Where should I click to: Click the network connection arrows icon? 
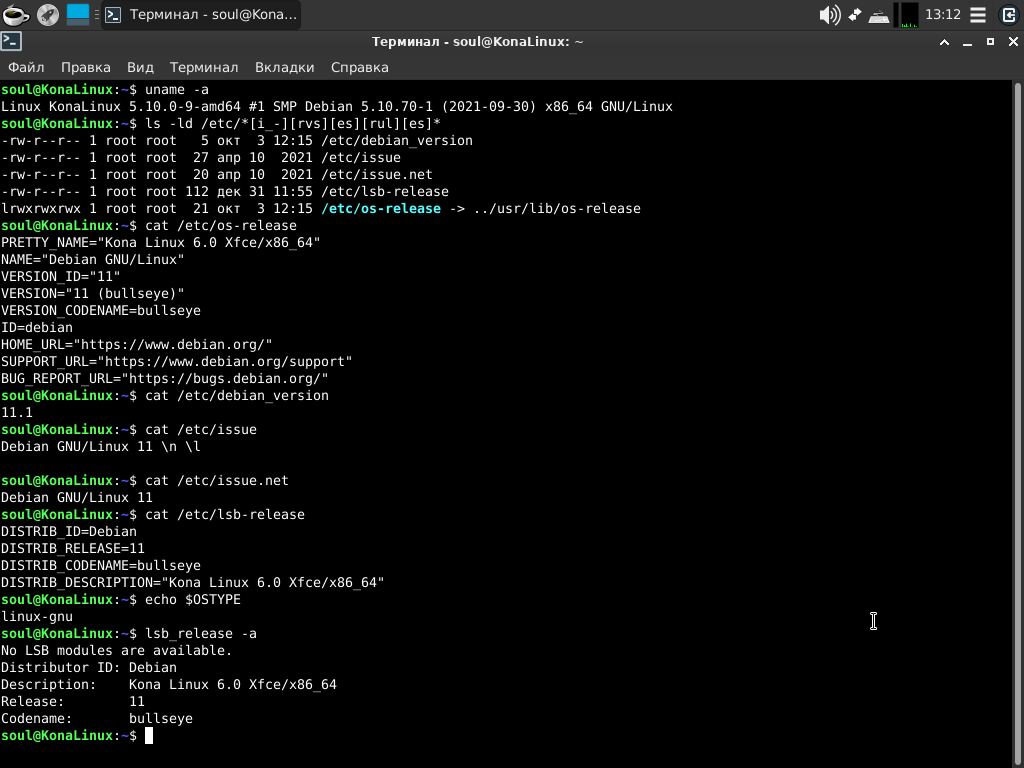(x=854, y=14)
